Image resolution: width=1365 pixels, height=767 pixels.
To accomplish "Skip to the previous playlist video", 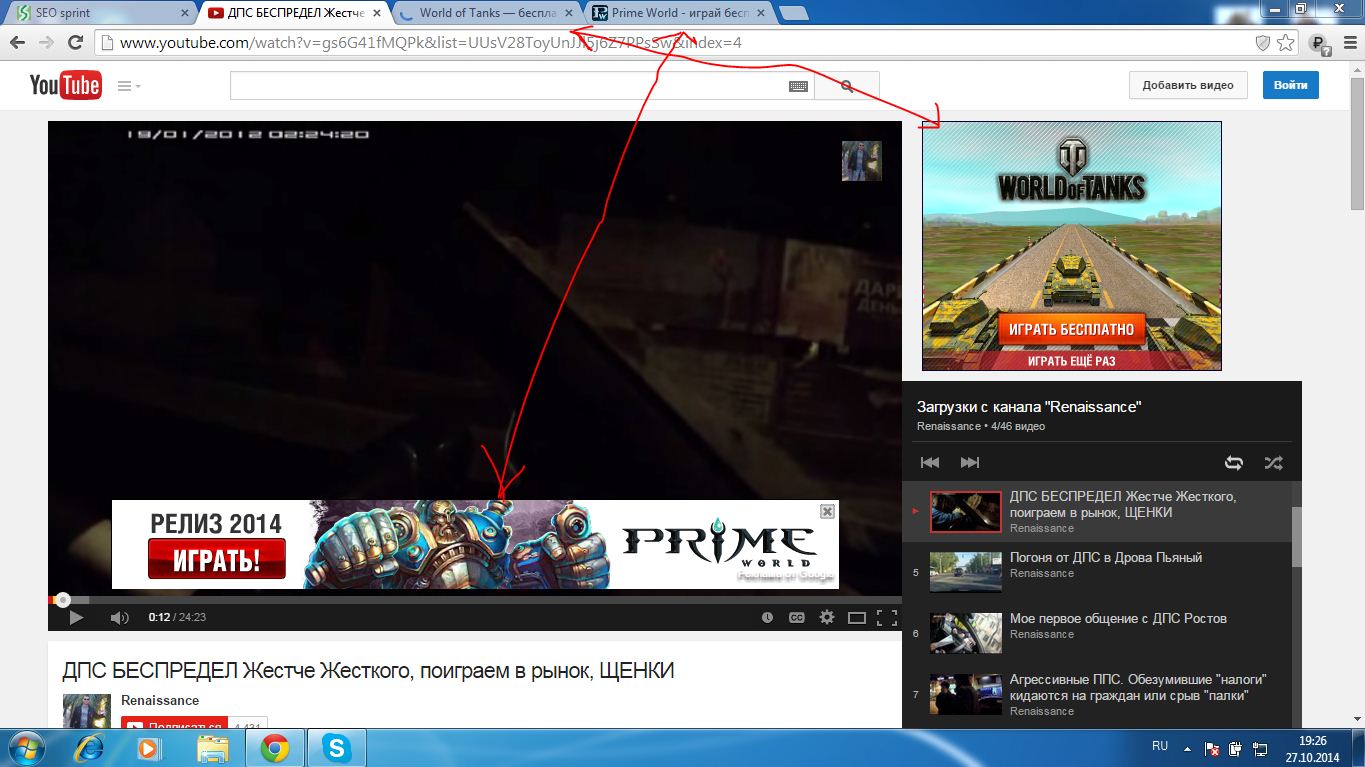I will pos(930,462).
